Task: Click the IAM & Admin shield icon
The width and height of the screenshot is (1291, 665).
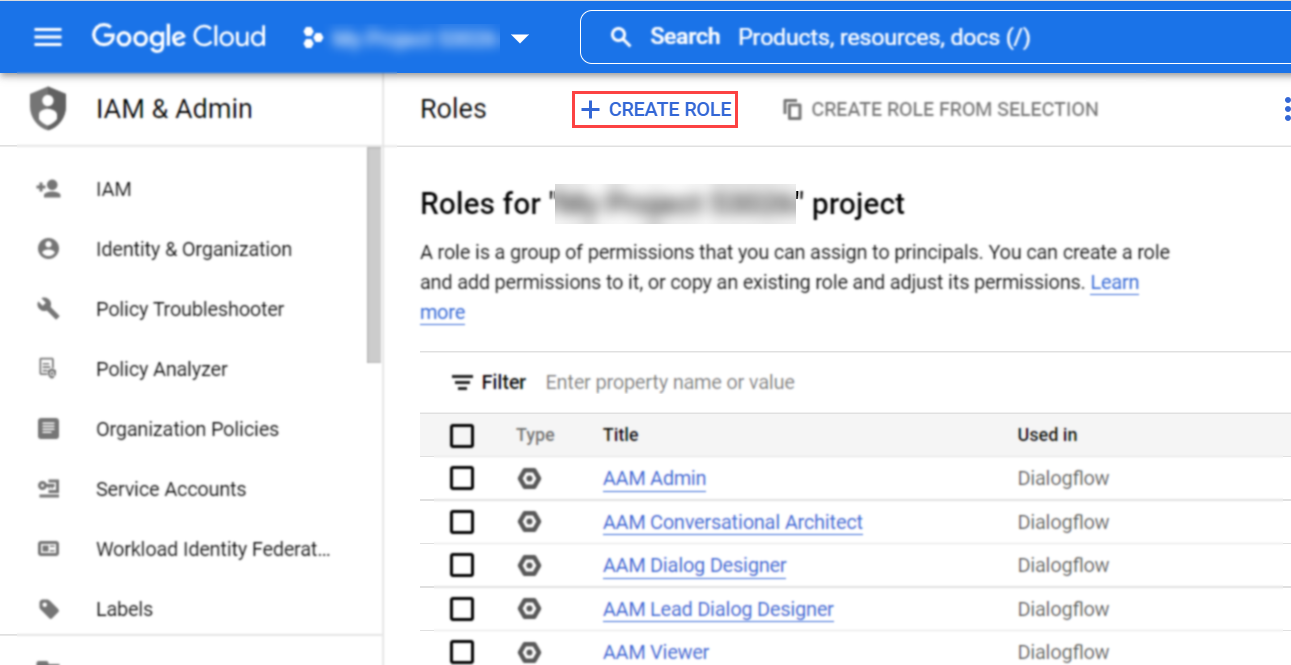Action: click(48, 109)
